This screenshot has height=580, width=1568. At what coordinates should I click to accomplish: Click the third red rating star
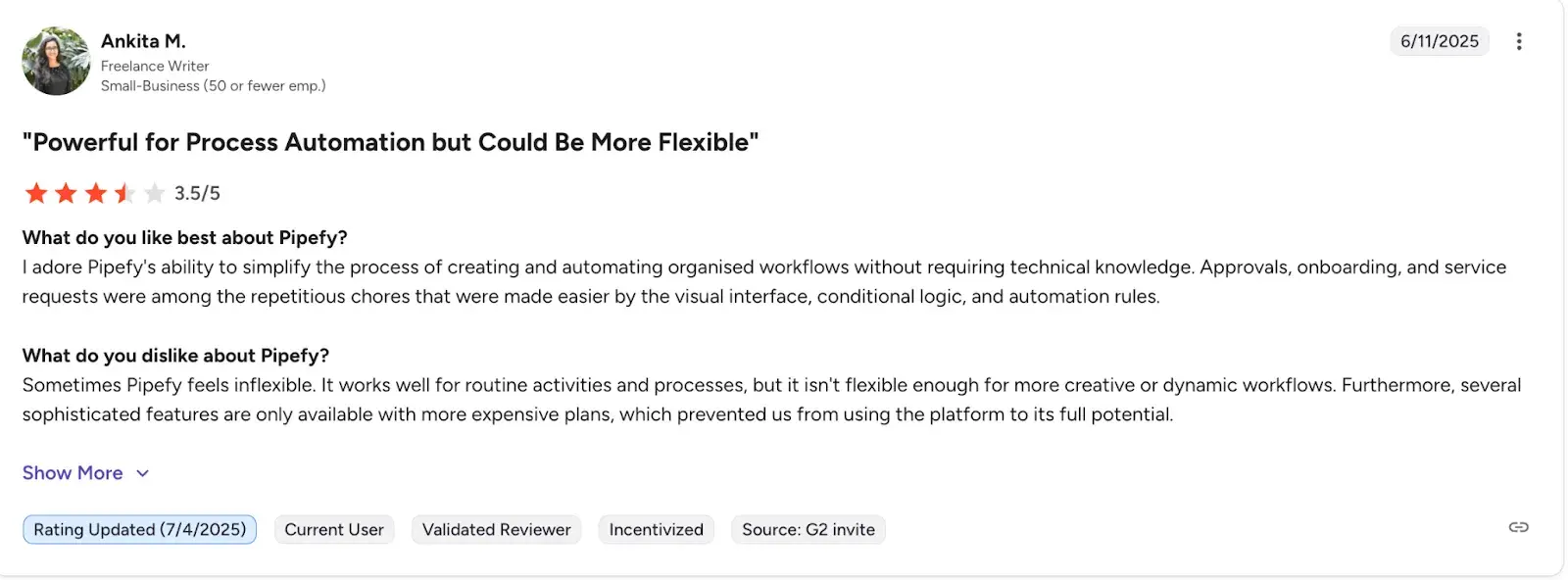(95, 193)
